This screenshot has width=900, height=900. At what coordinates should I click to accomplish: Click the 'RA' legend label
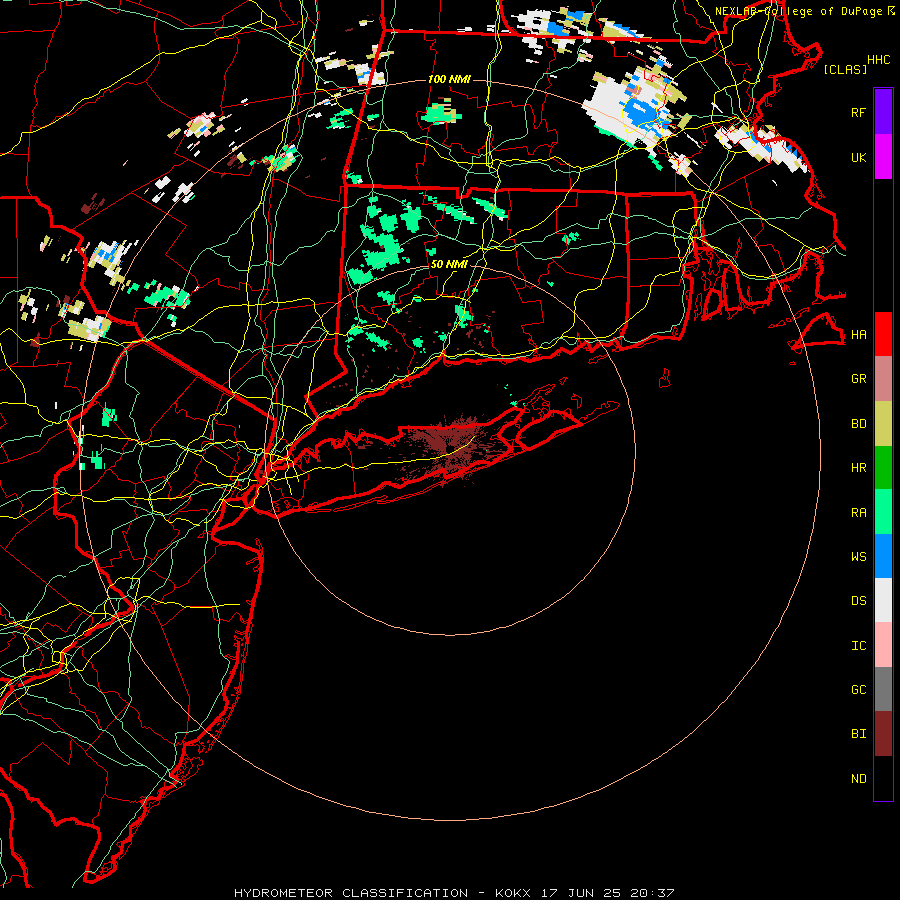point(858,513)
